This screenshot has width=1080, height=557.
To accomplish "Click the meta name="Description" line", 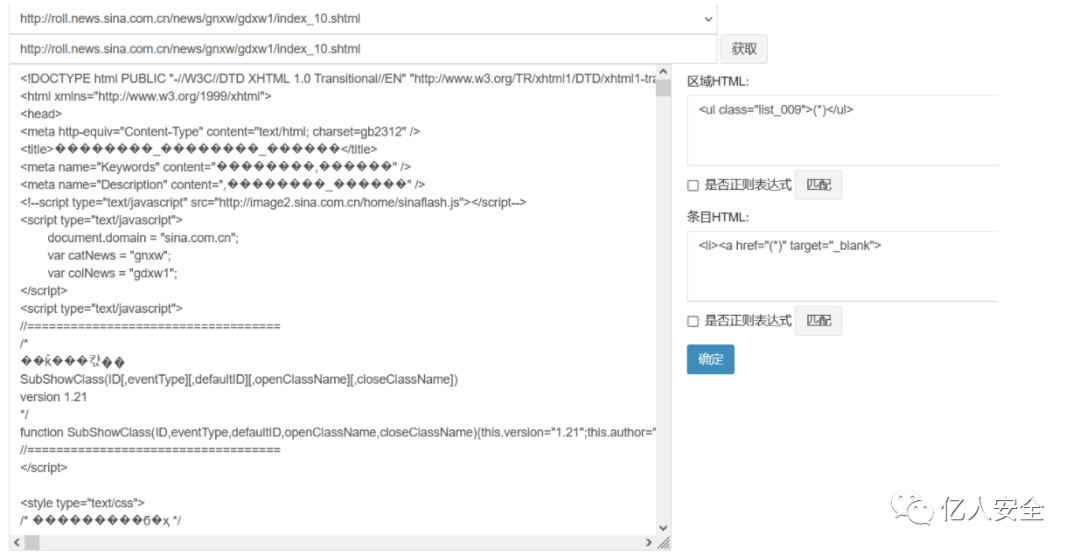I will (x=222, y=185).
